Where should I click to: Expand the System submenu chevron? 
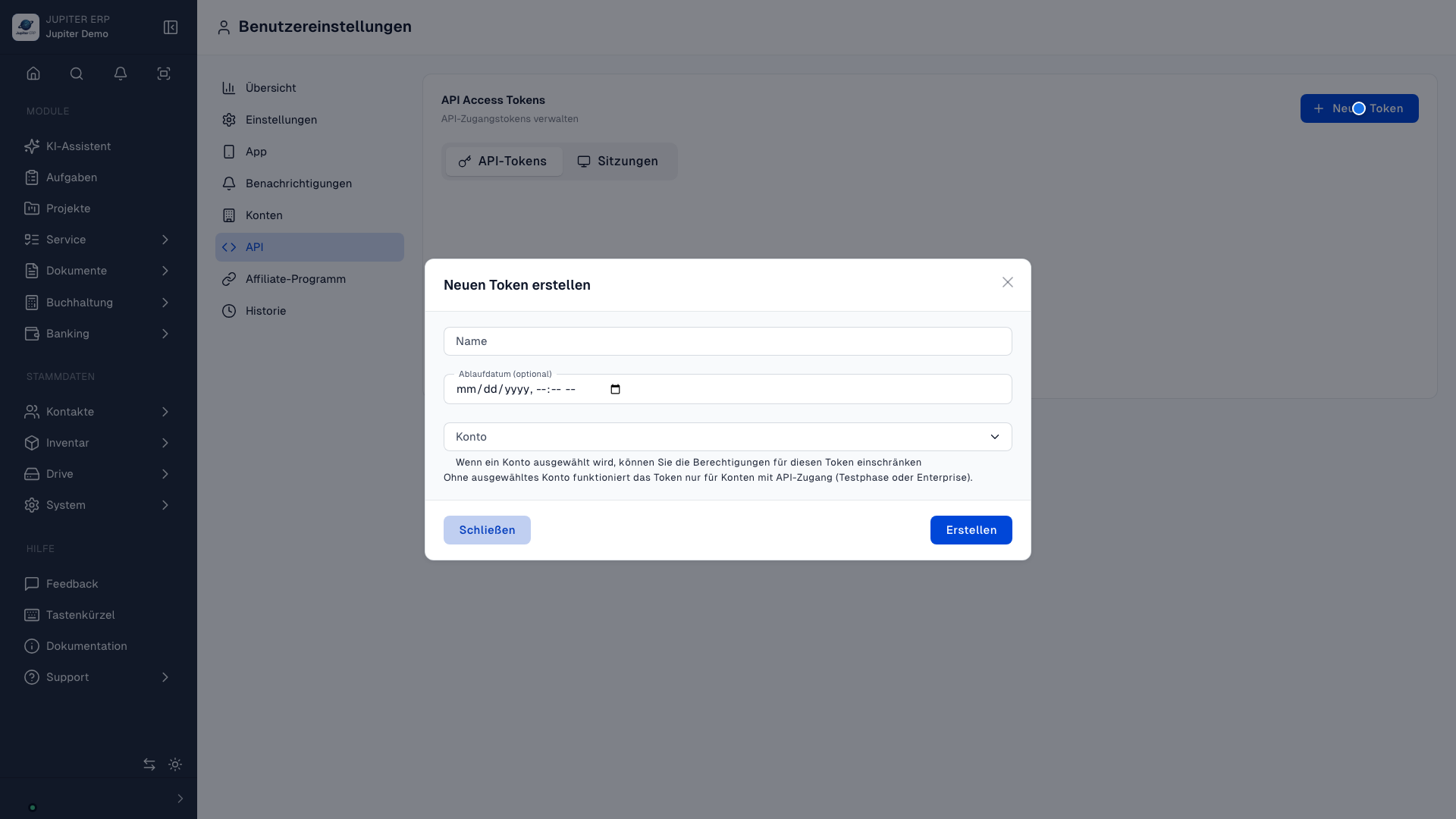(x=165, y=505)
